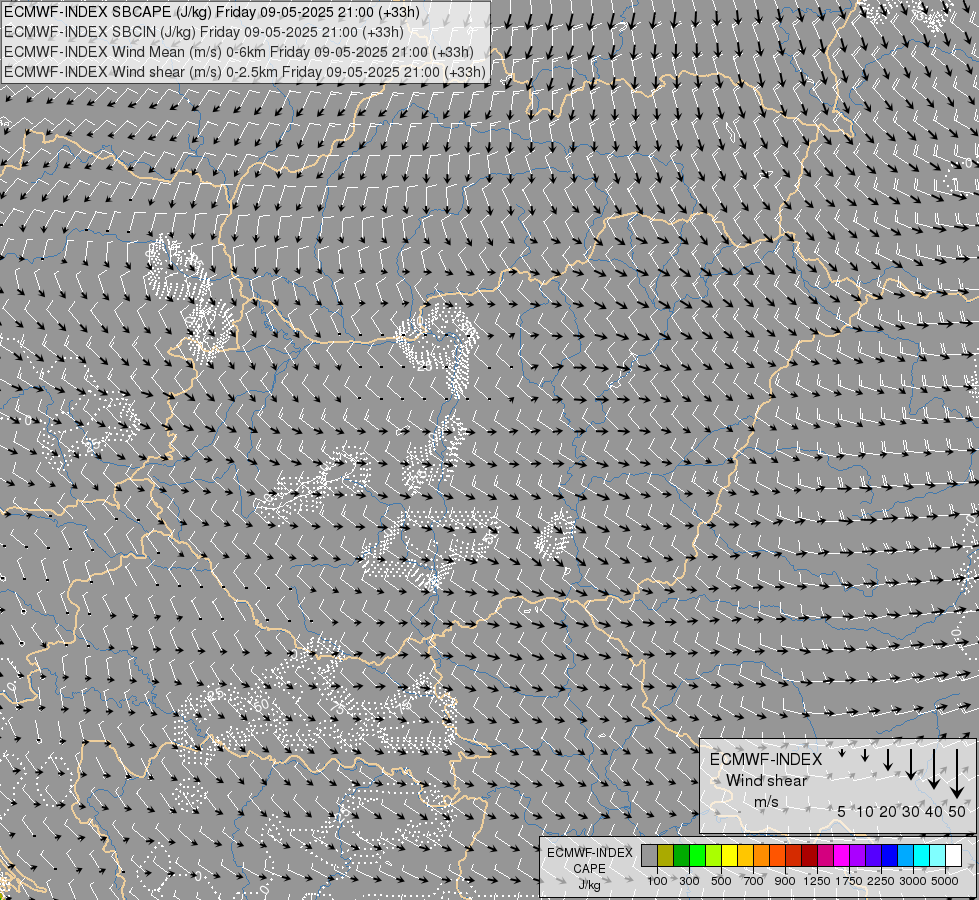Click the 5000 CAPE scale value
The height and width of the screenshot is (900, 979).
click(945, 881)
